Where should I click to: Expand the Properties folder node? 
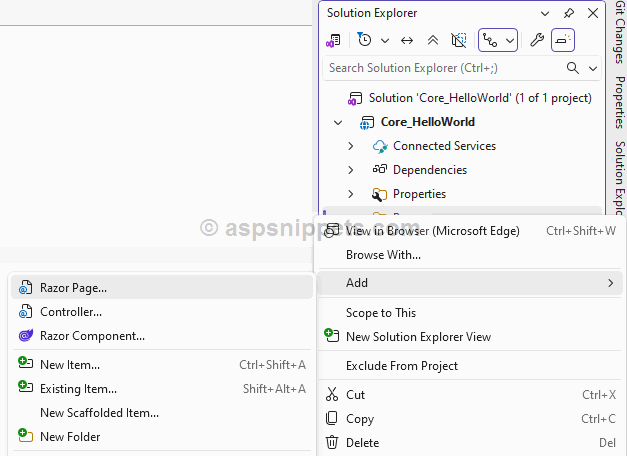point(351,194)
